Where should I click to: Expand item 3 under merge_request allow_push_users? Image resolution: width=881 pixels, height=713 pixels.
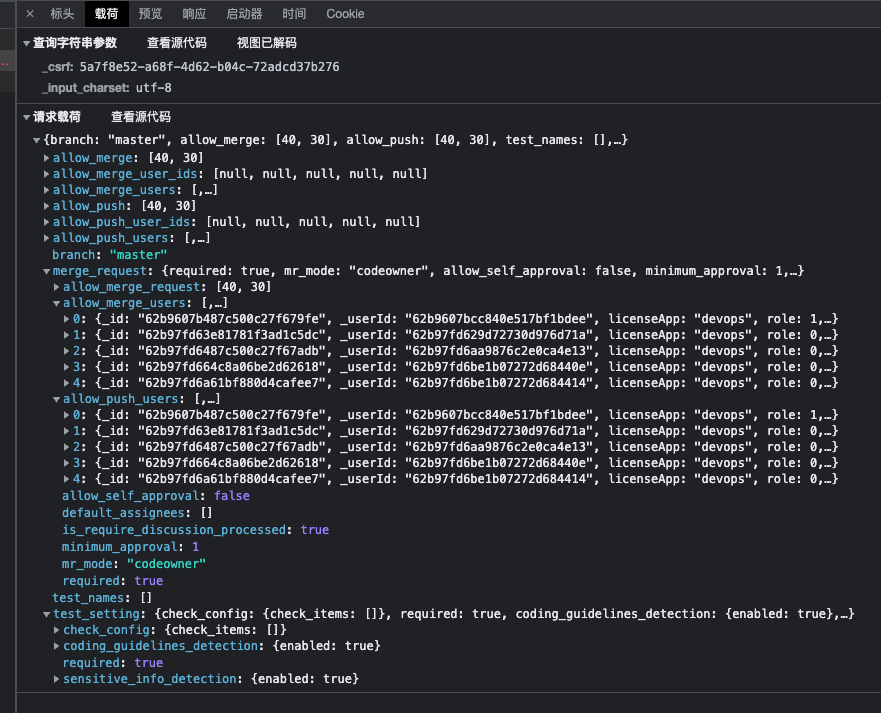67,463
